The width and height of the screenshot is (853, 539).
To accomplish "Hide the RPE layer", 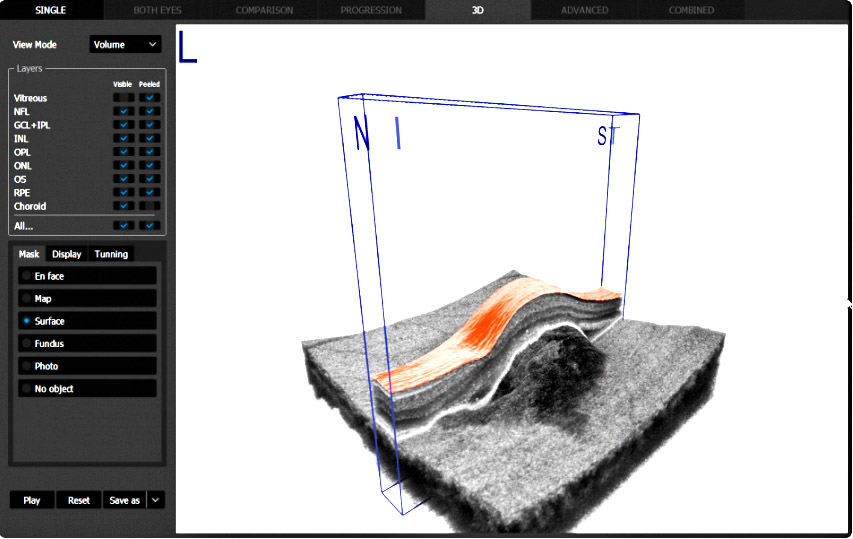I will 123,192.
